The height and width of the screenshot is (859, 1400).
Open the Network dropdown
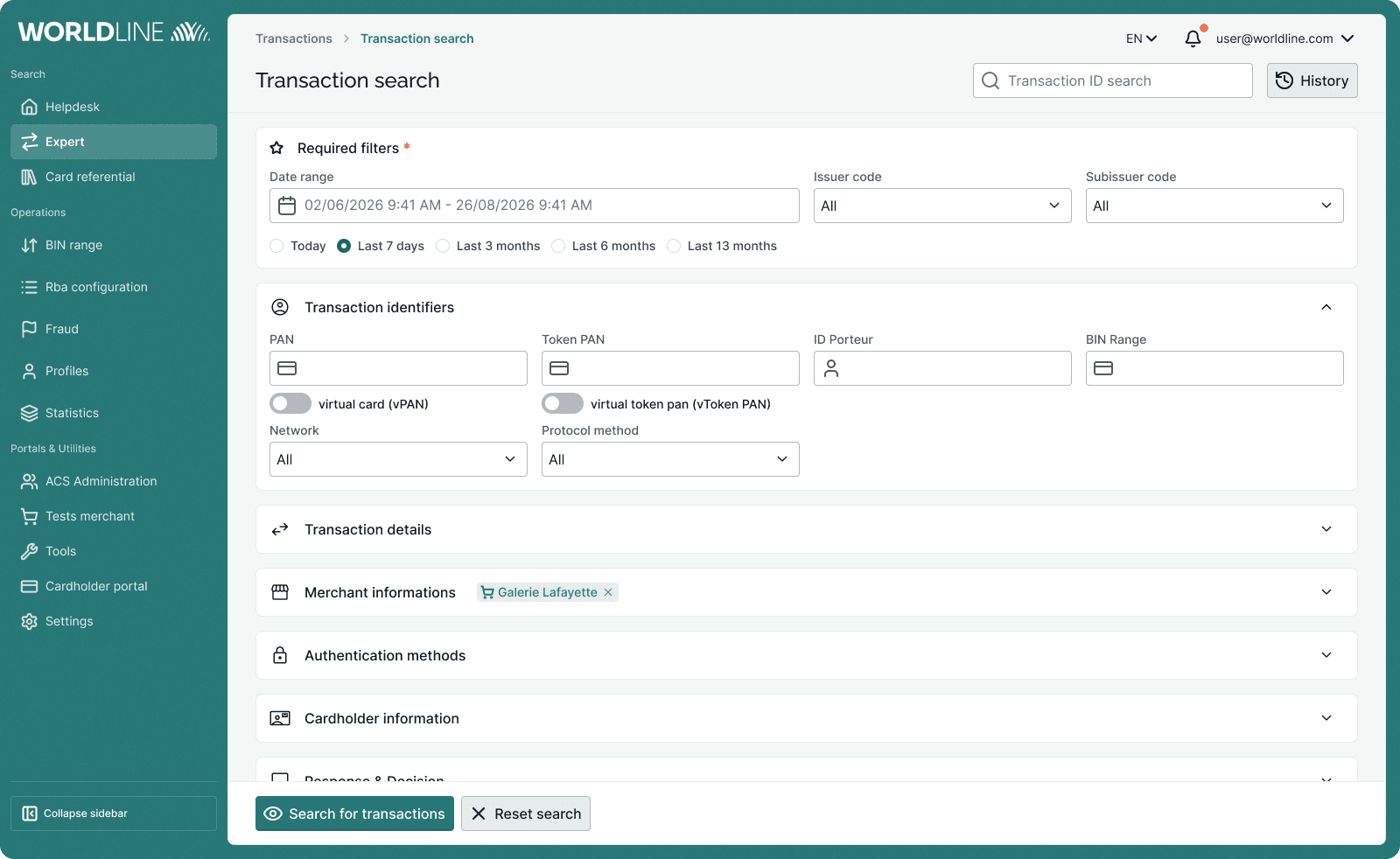click(398, 459)
